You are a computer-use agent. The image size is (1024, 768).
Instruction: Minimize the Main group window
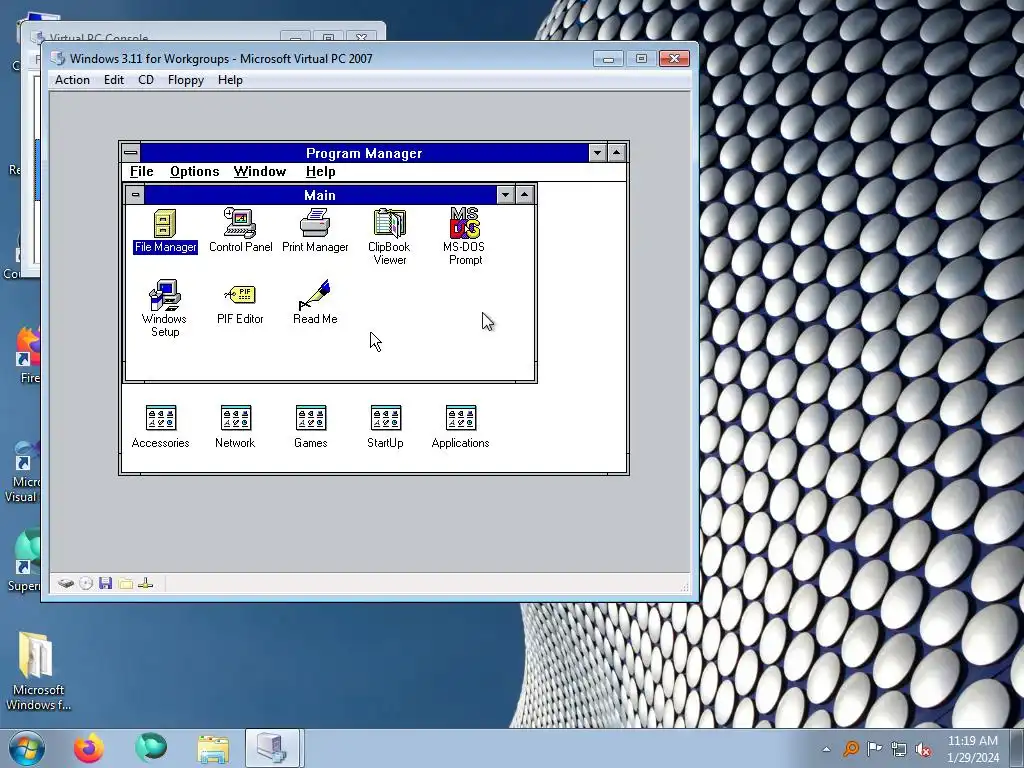505,195
